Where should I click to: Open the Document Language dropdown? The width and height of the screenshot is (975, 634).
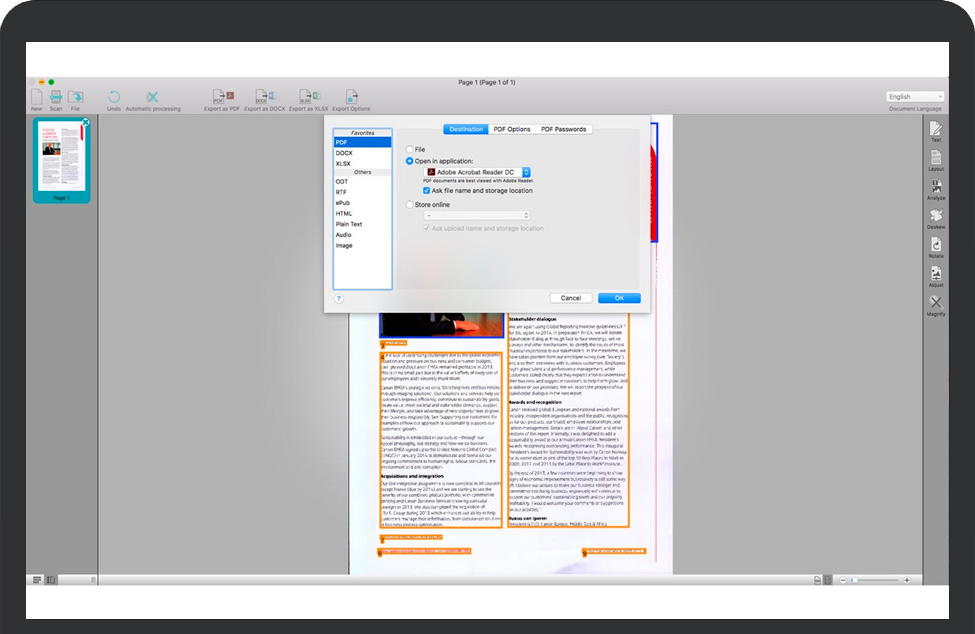(914, 97)
